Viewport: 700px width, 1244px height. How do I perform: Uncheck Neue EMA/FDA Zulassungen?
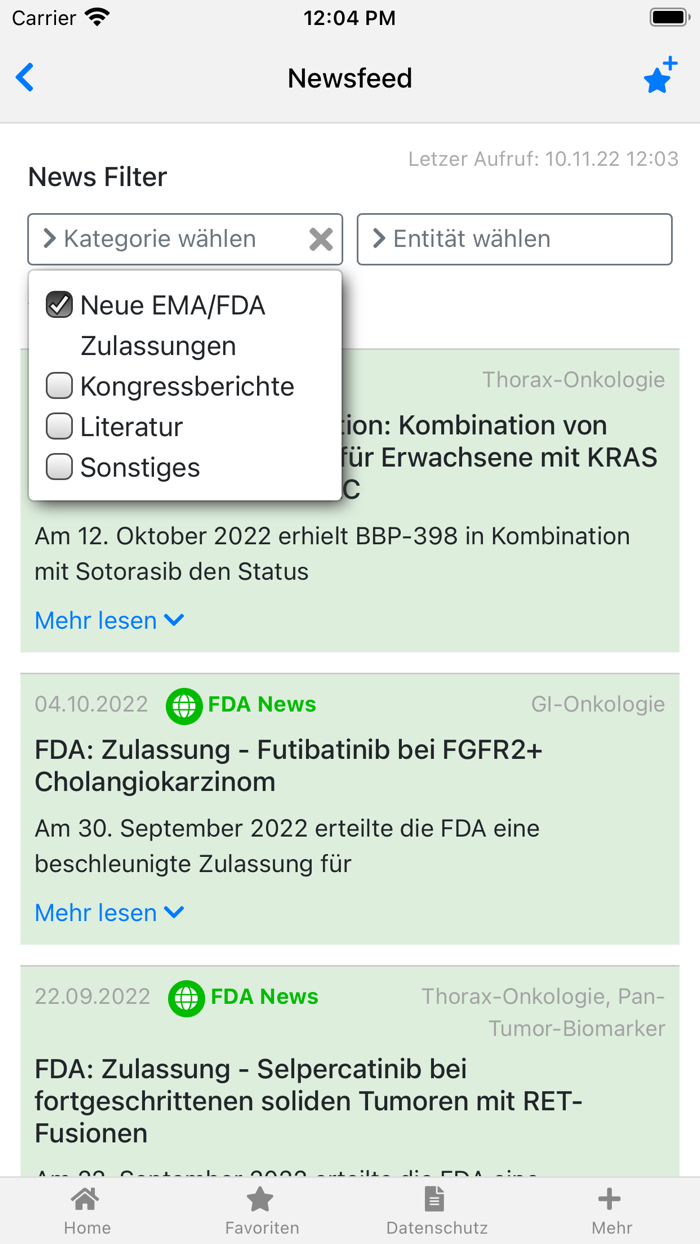pos(59,304)
